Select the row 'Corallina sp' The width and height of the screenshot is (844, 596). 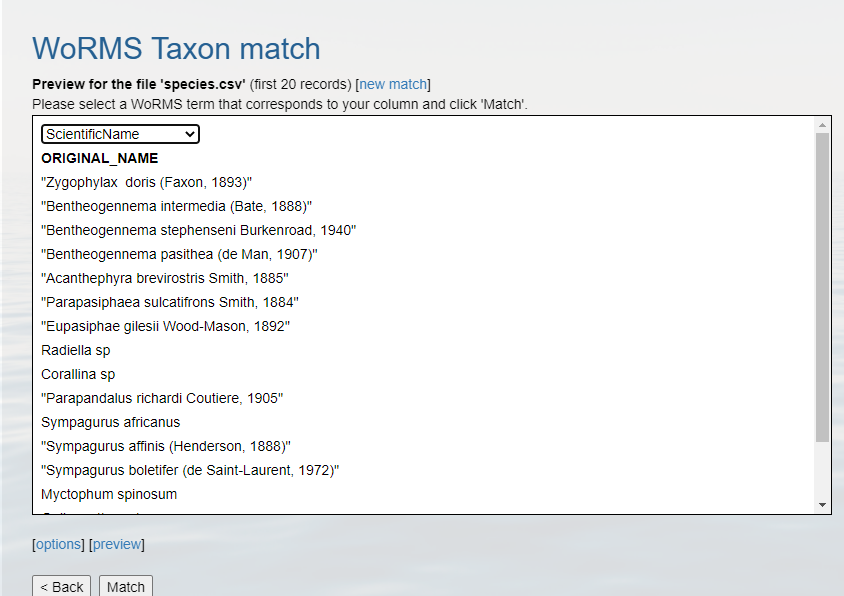(x=78, y=374)
